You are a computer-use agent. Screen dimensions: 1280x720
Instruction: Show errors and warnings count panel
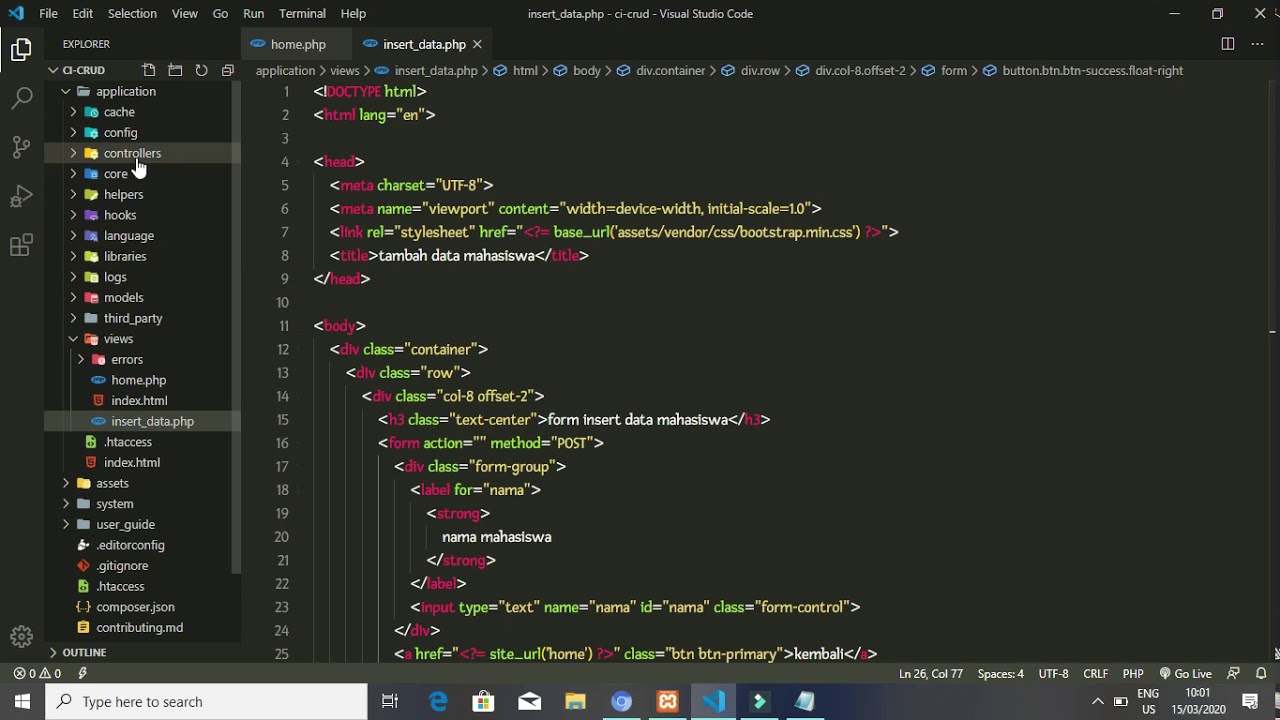(37, 673)
